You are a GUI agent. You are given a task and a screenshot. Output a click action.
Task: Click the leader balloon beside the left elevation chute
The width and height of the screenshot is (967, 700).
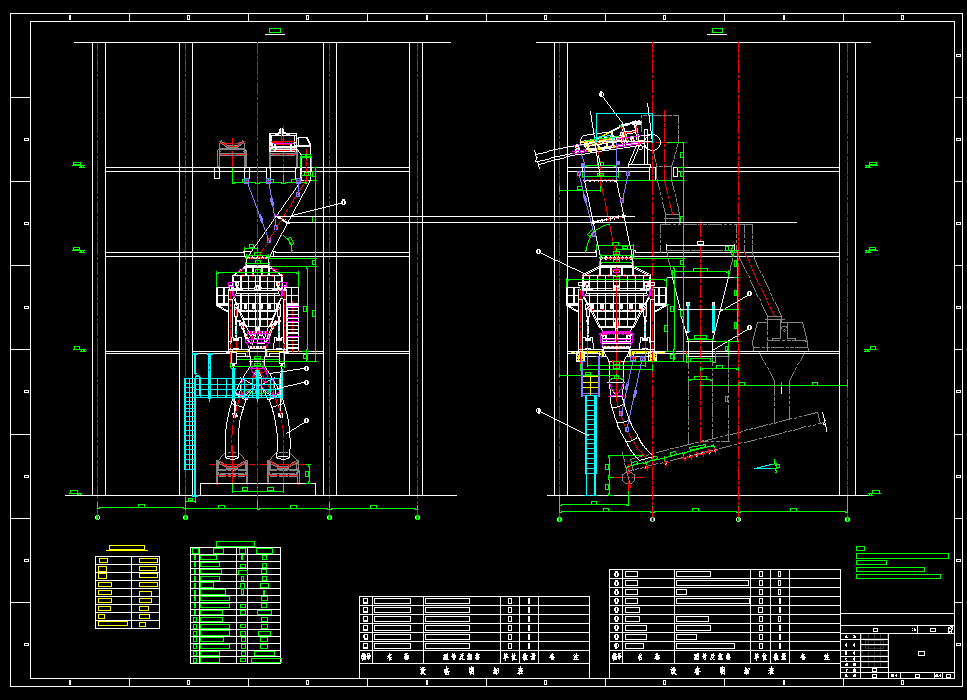click(x=344, y=202)
